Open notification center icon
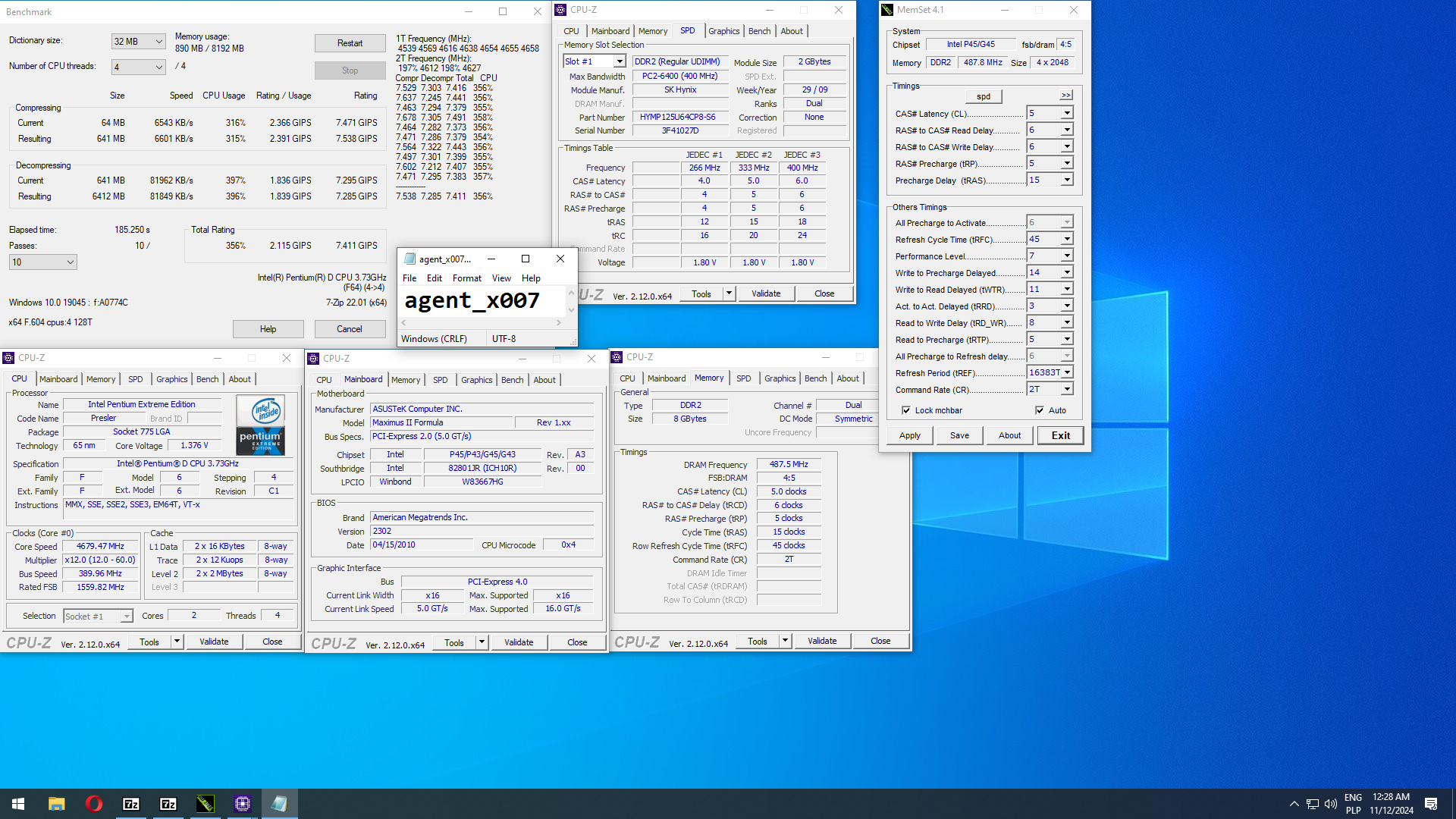The height and width of the screenshot is (819, 1456). click(1431, 804)
